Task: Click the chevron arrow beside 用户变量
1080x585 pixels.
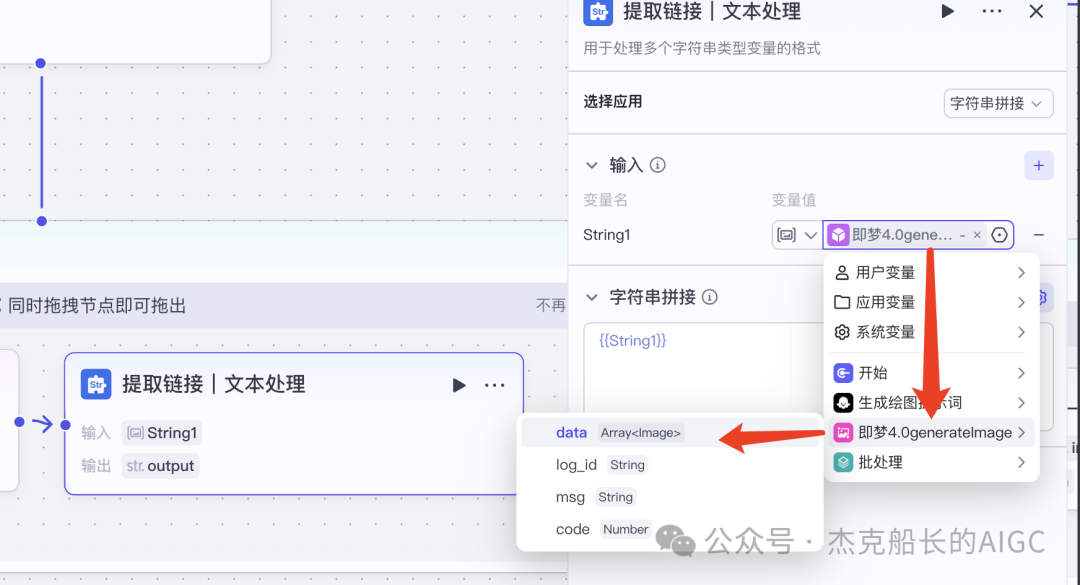Action: coord(1021,273)
